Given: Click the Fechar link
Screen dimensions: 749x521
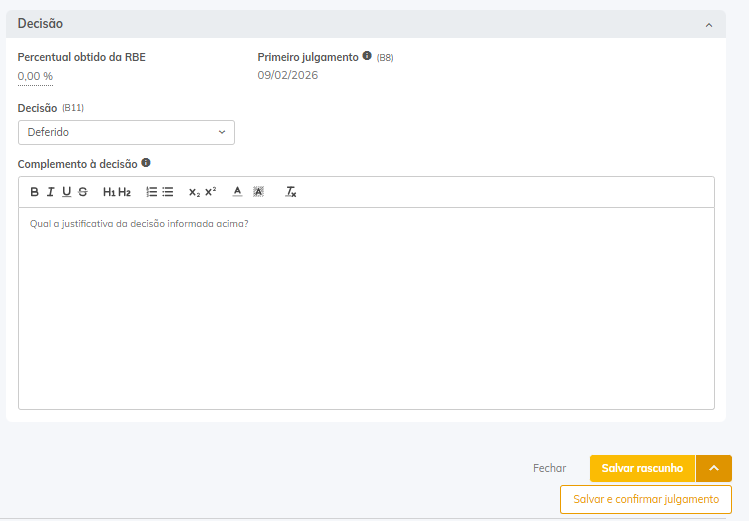Looking at the screenshot, I should coord(549,468).
